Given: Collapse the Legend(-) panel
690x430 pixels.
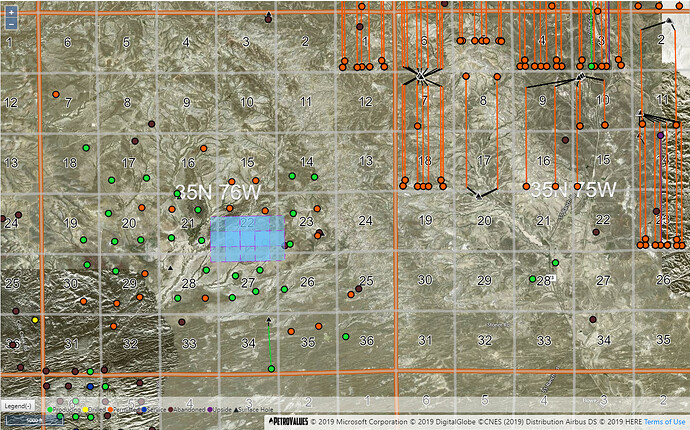Looking at the screenshot, I should [x=18, y=406].
